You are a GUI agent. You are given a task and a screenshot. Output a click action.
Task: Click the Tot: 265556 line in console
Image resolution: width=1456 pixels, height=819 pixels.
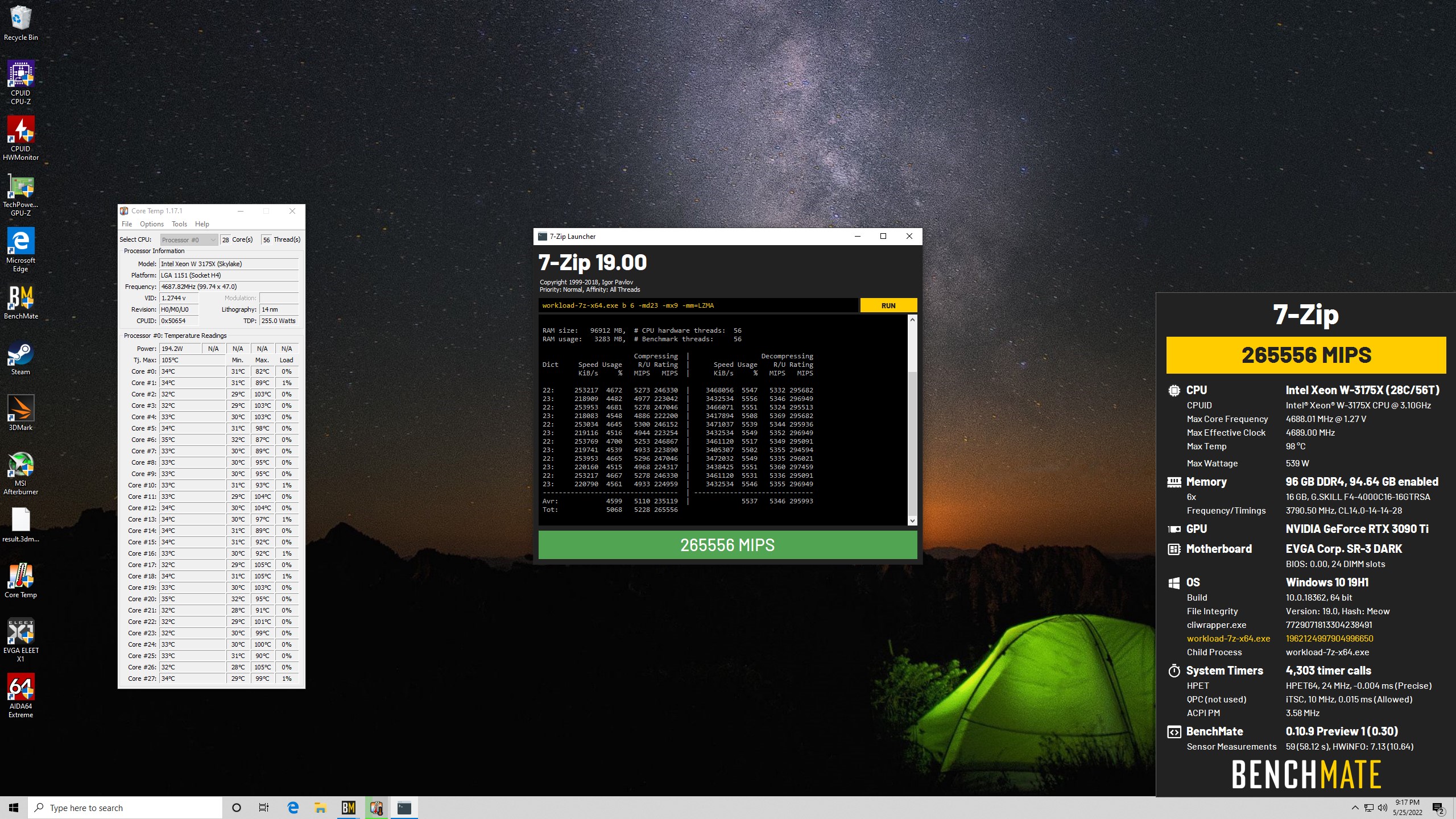click(x=610, y=510)
